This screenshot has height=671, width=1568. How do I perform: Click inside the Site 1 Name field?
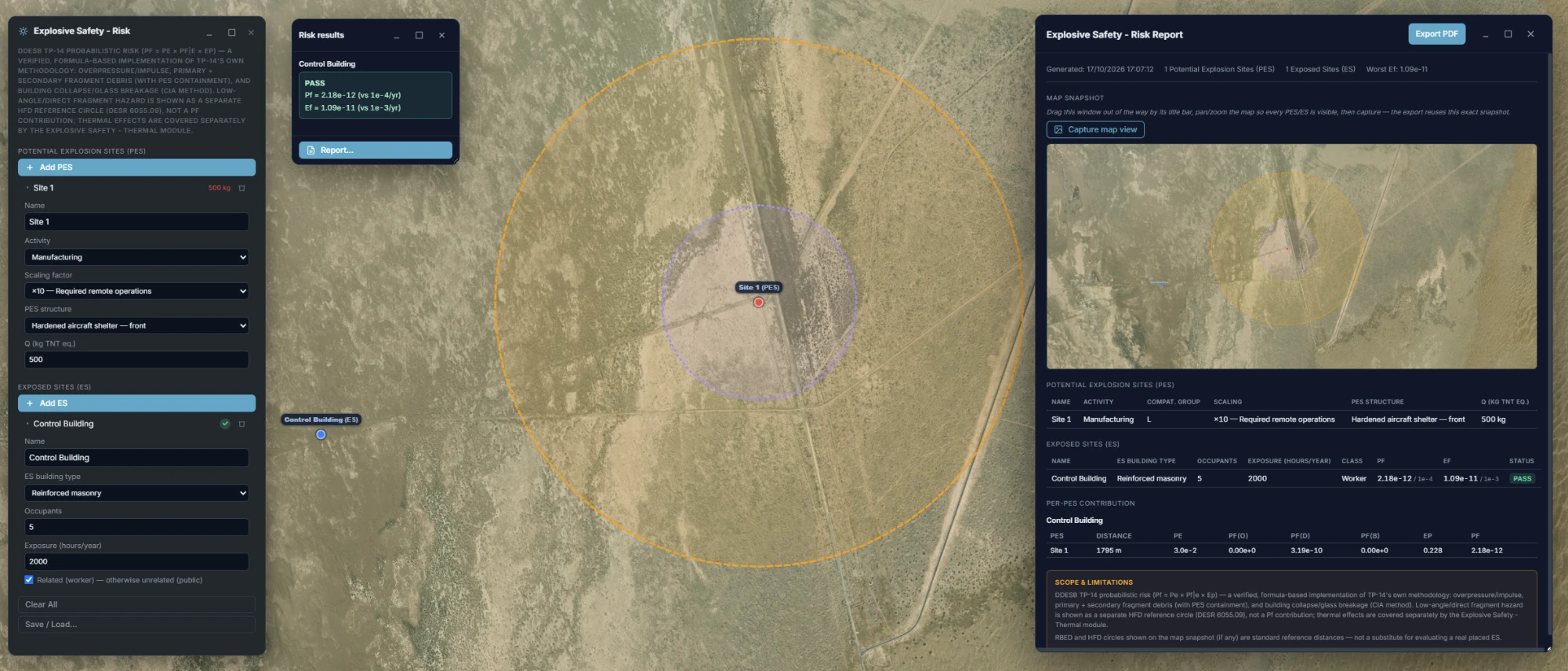(x=136, y=222)
